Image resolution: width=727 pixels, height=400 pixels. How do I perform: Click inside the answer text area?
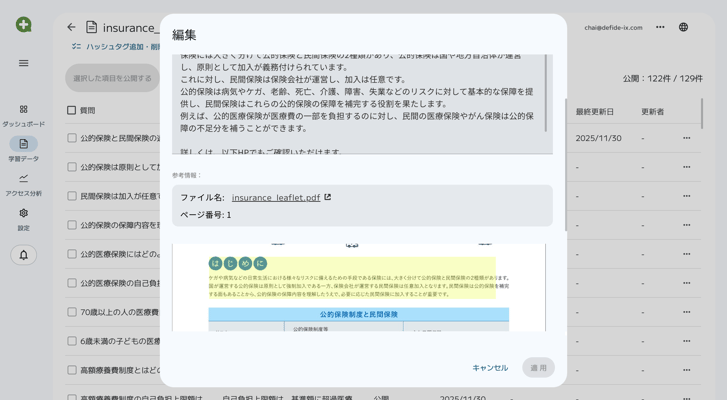(360, 104)
